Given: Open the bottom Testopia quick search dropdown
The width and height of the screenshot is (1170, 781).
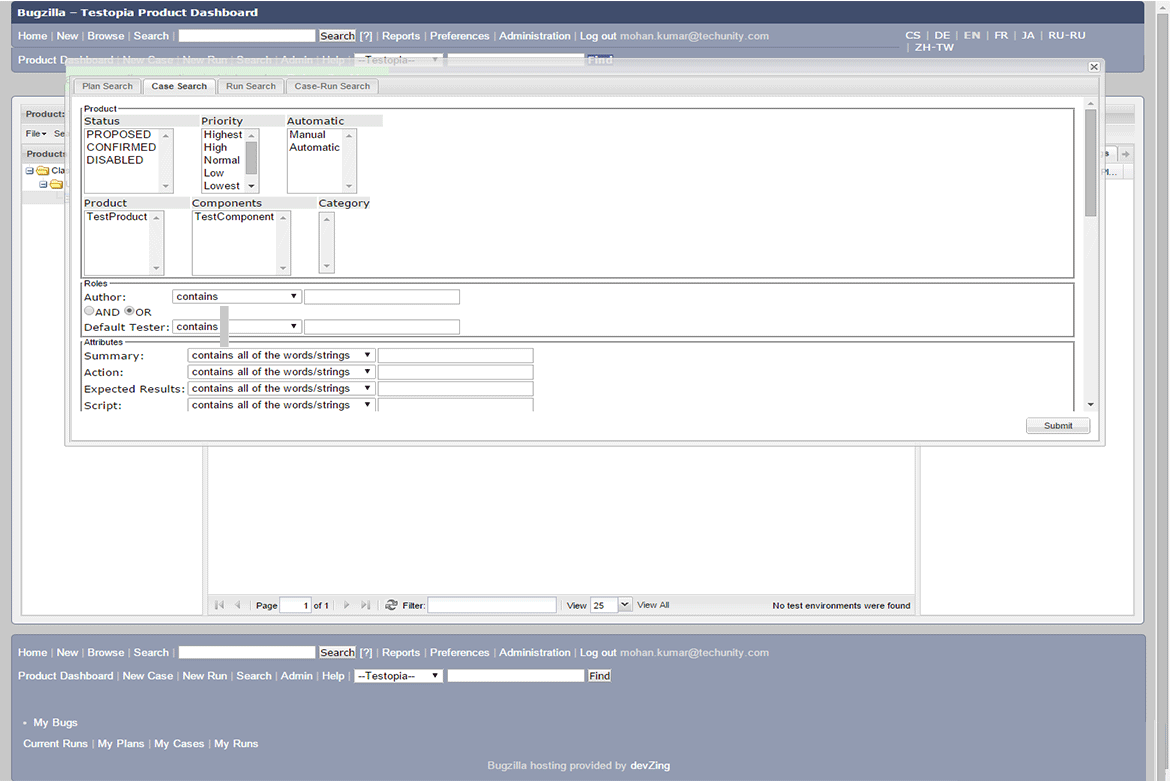Looking at the screenshot, I should click(x=398, y=676).
